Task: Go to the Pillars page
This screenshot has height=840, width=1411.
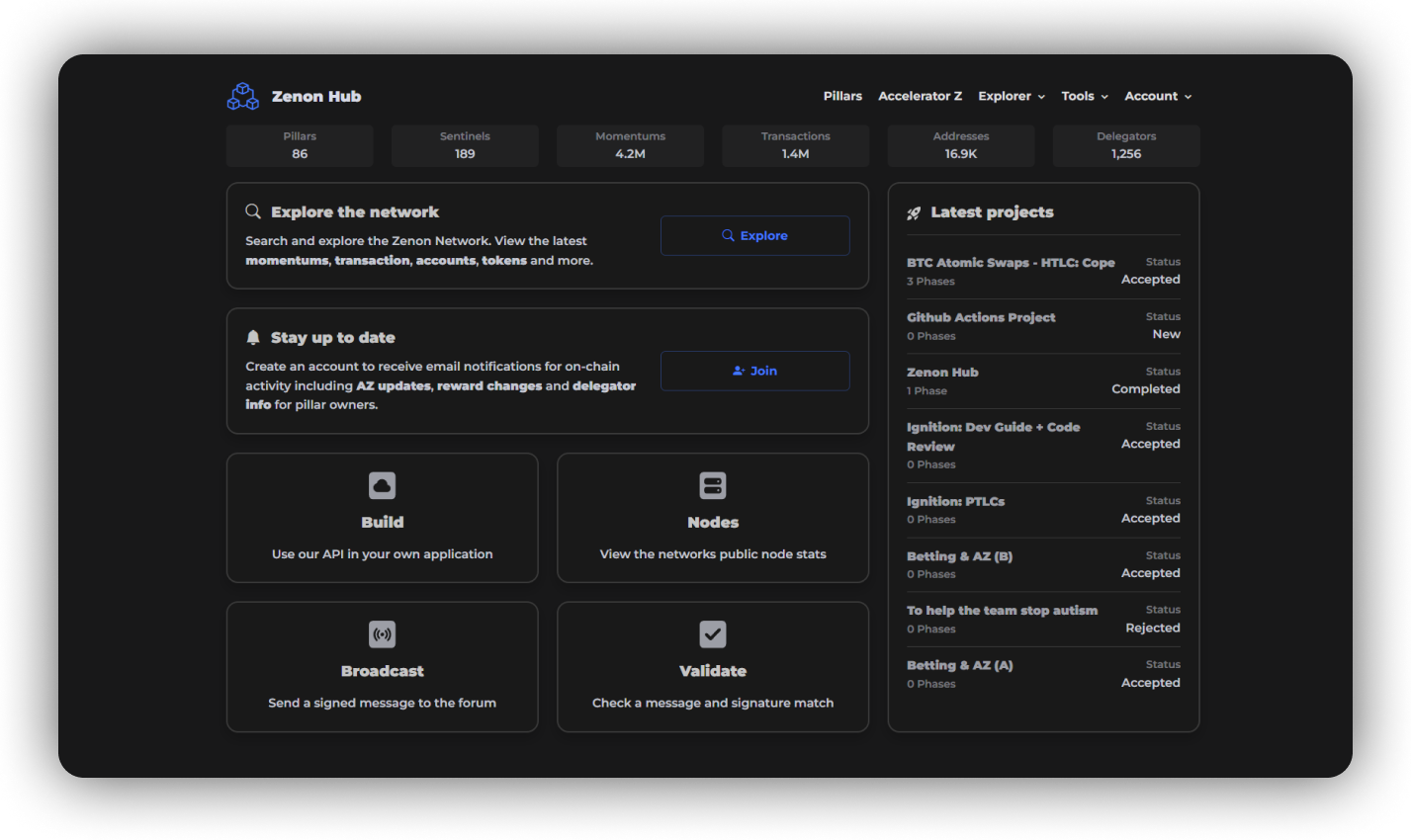Action: click(842, 96)
